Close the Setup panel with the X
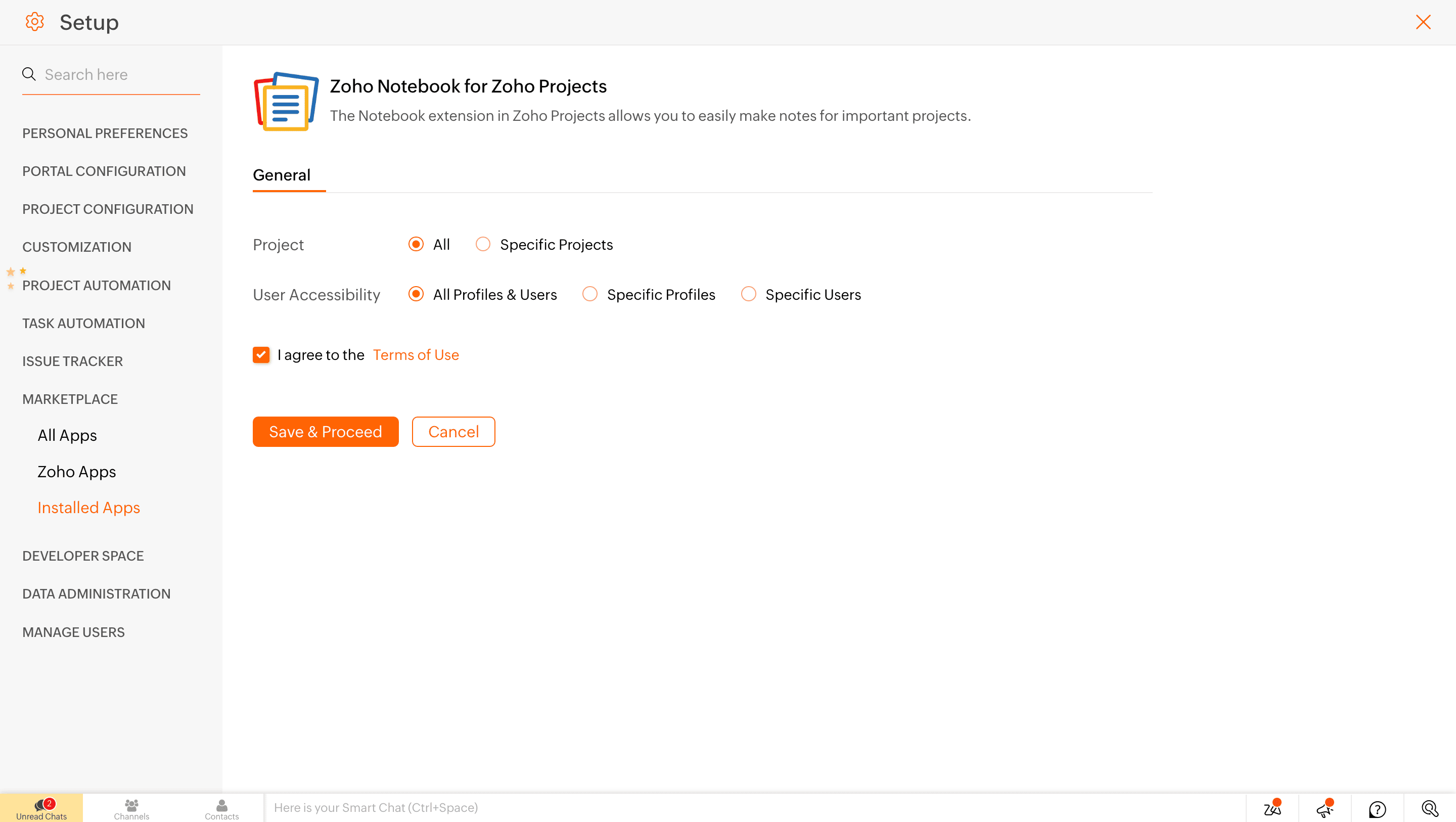1456x822 pixels. tap(1423, 22)
